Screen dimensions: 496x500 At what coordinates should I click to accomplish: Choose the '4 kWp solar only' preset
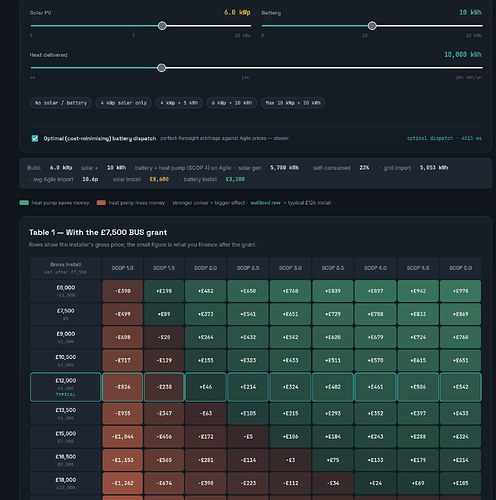tap(124, 103)
